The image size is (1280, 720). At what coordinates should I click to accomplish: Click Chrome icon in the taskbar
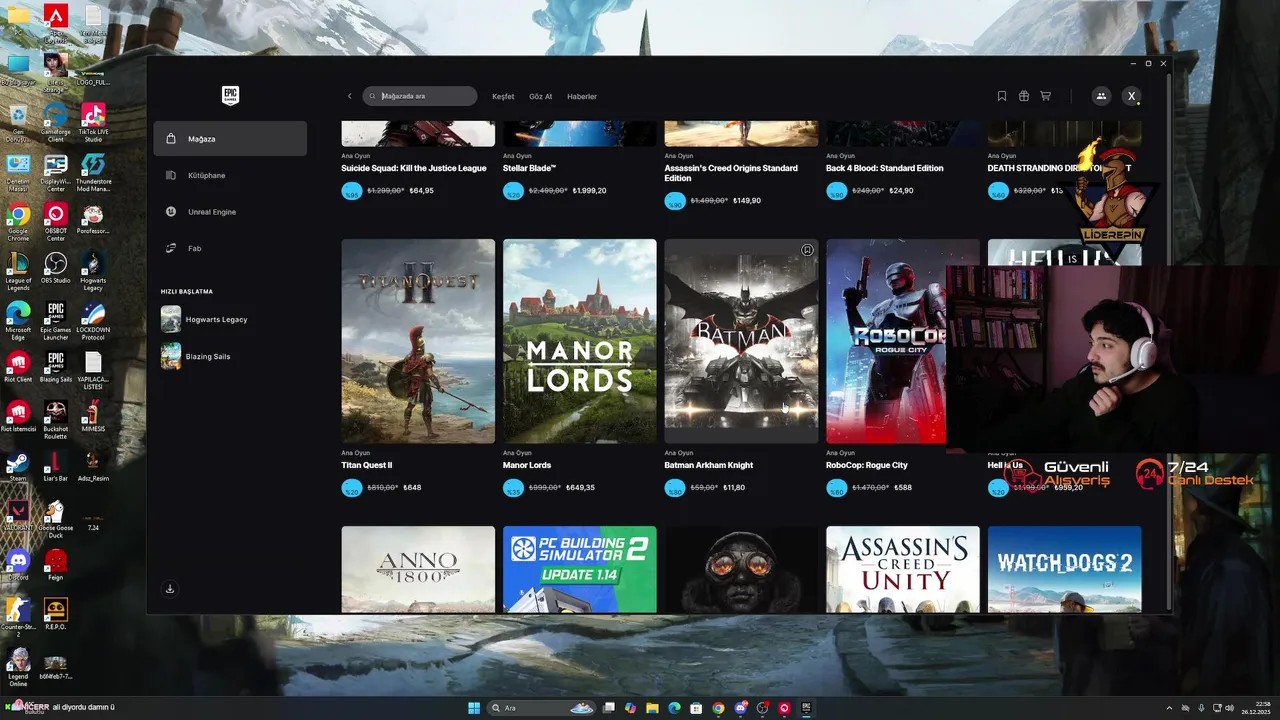pos(718,708)
